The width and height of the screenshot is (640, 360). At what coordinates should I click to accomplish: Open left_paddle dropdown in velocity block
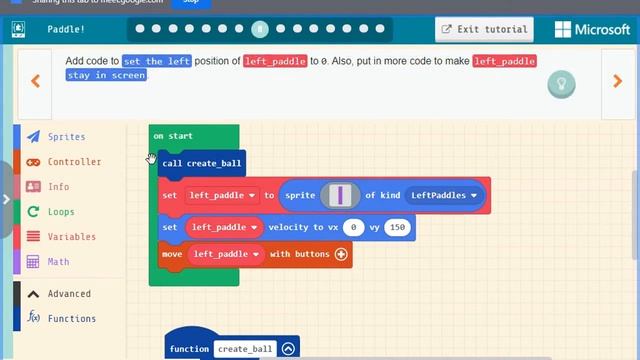coord(224,227)
